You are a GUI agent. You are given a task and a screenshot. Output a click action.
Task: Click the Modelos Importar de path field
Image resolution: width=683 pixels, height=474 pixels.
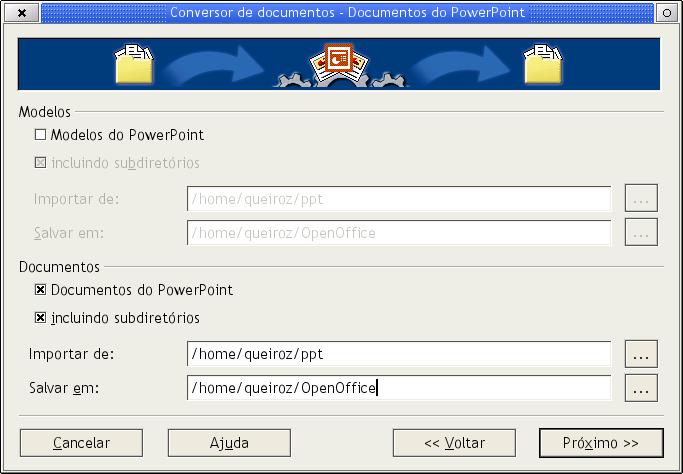(399, 199)
